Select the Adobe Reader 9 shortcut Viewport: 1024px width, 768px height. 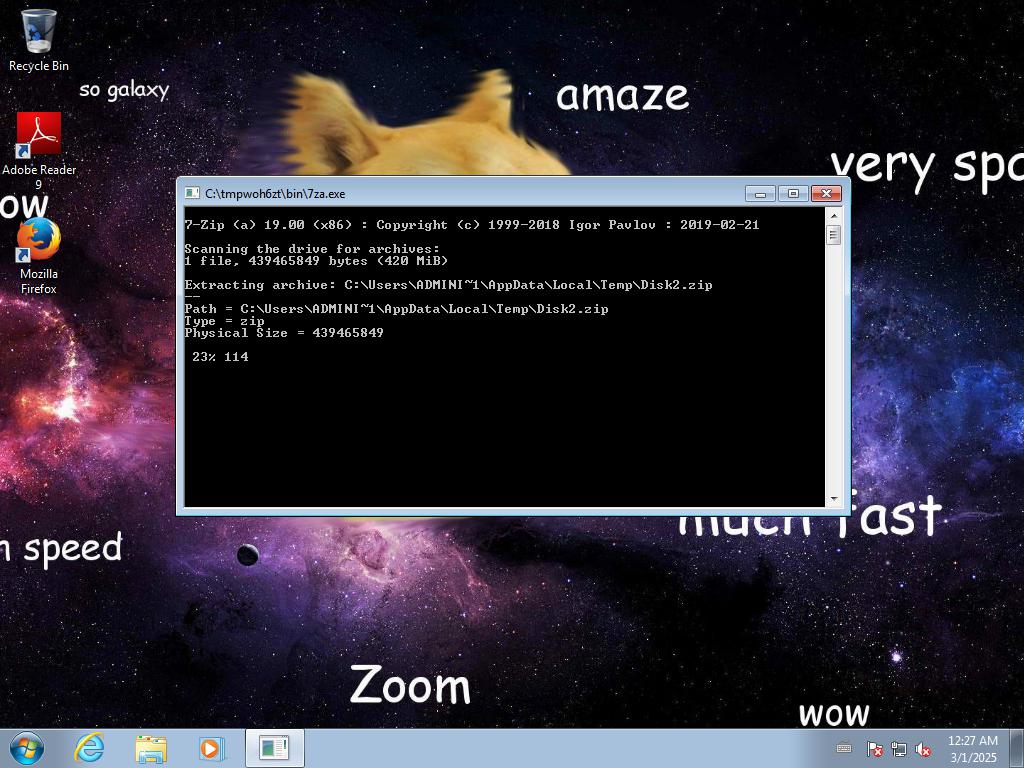click(x=39, y=151)
